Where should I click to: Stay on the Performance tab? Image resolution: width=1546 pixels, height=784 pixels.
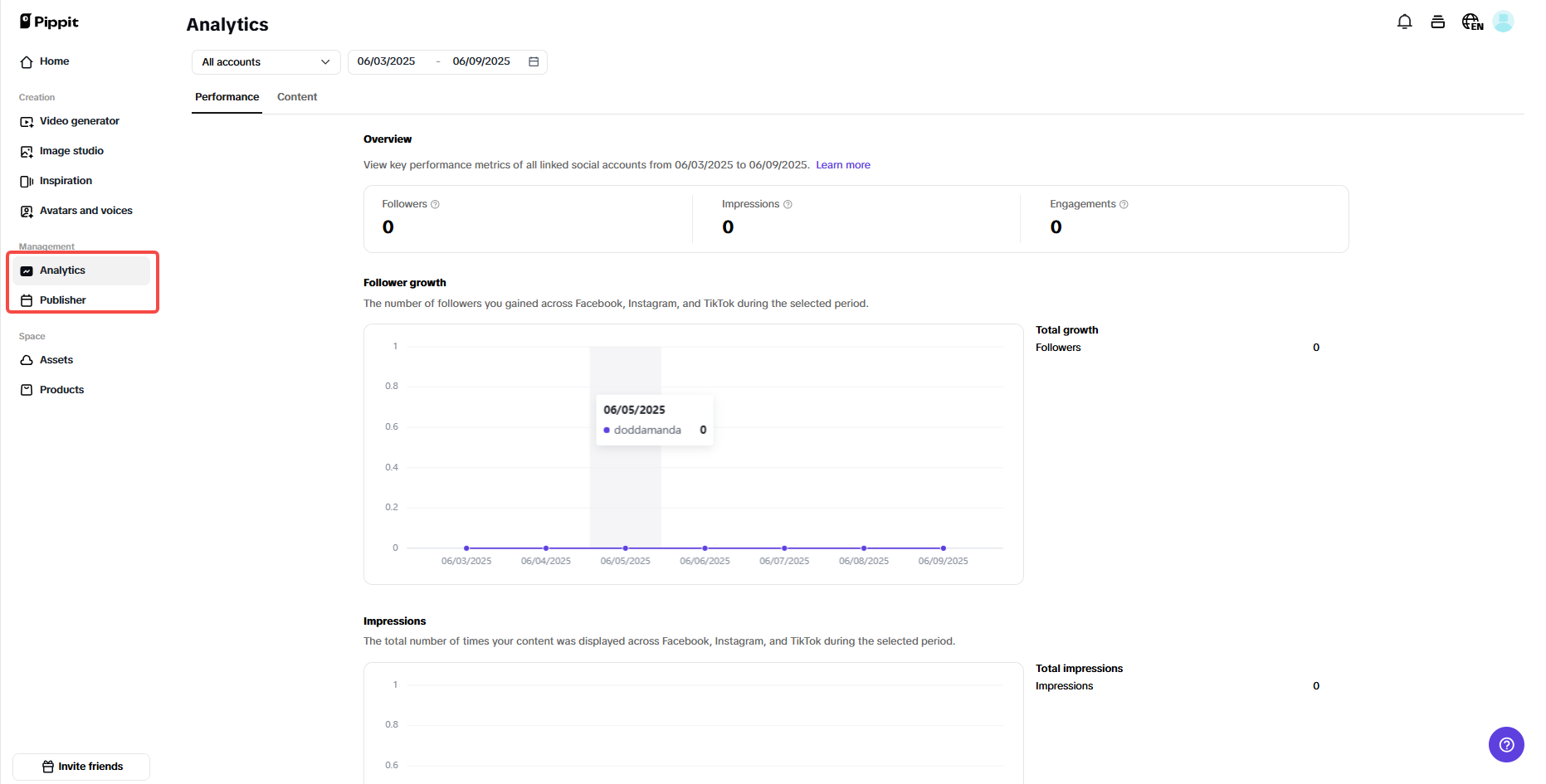coord(227,97)
